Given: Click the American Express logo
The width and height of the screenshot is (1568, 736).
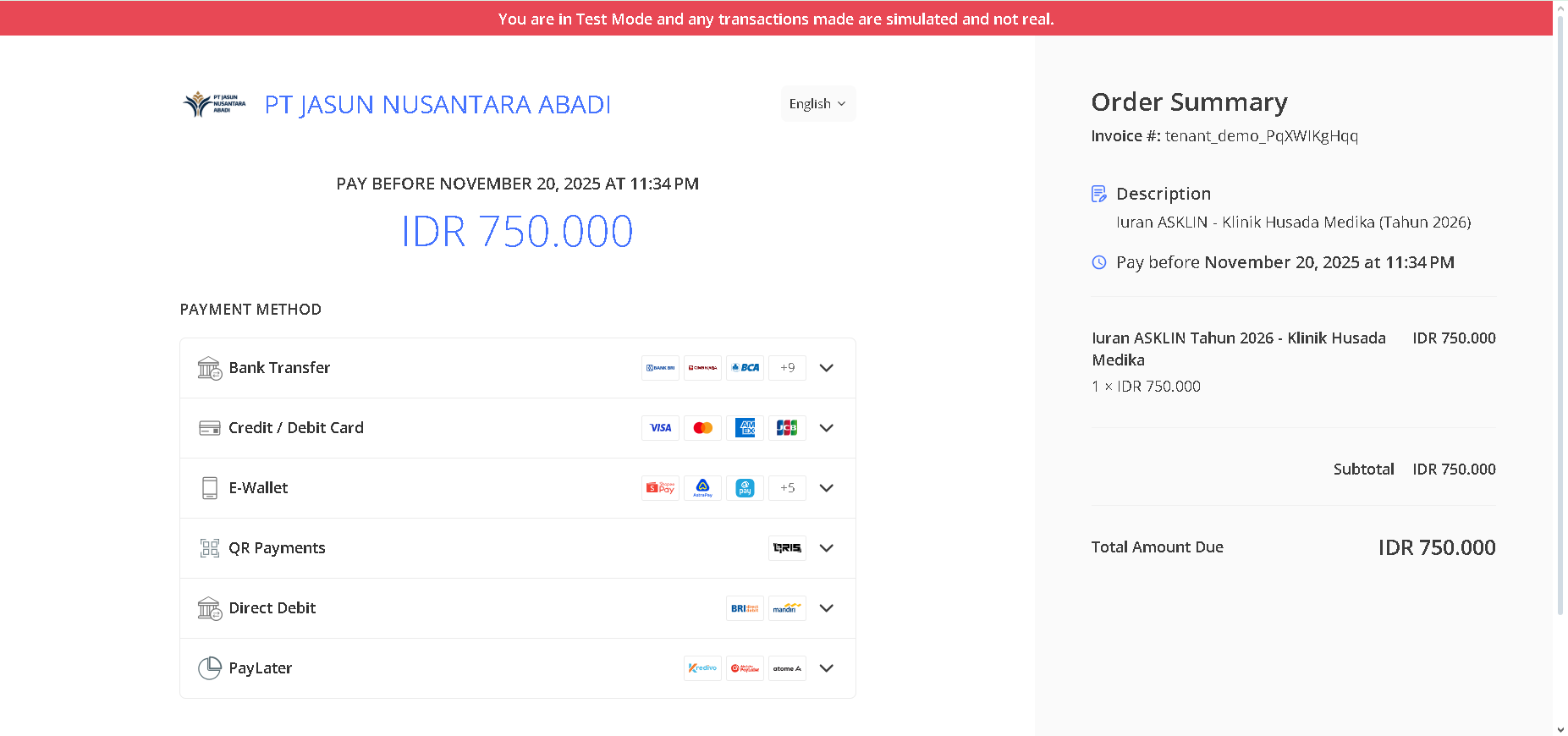Looking at the screenshot, I should coord(745,428).
